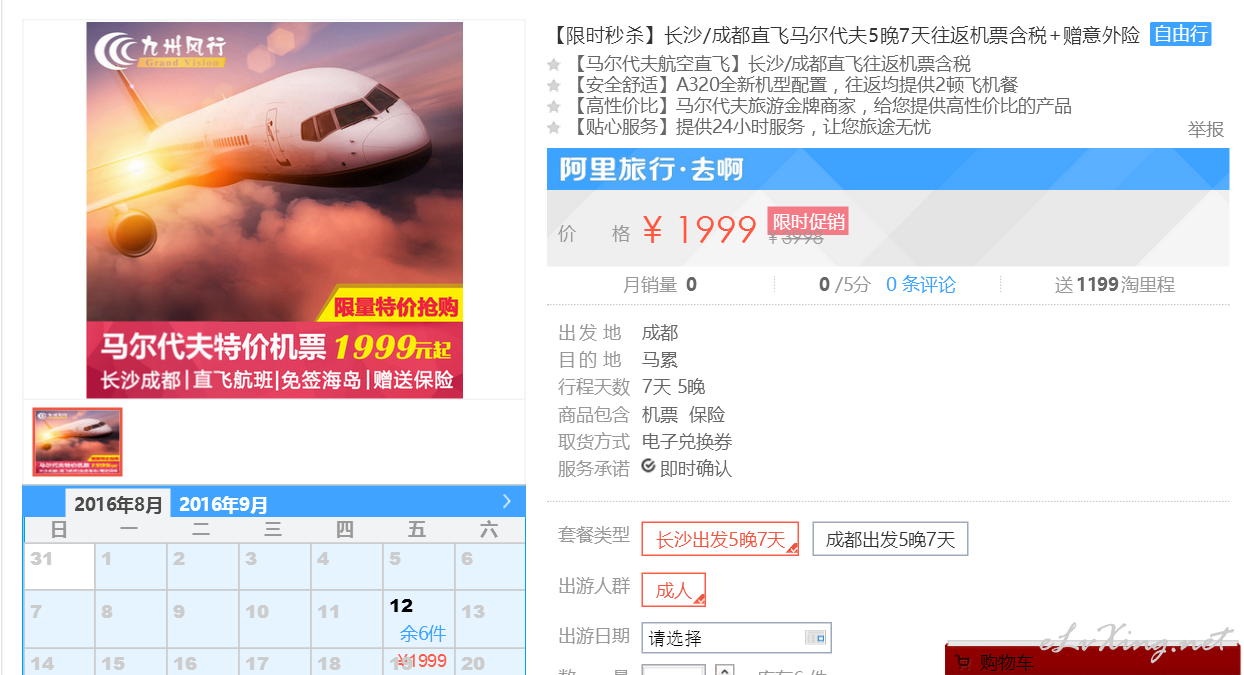
Task: Click the next month arrow on calendar
Action: pyautogui.click(x=507, y=501)
